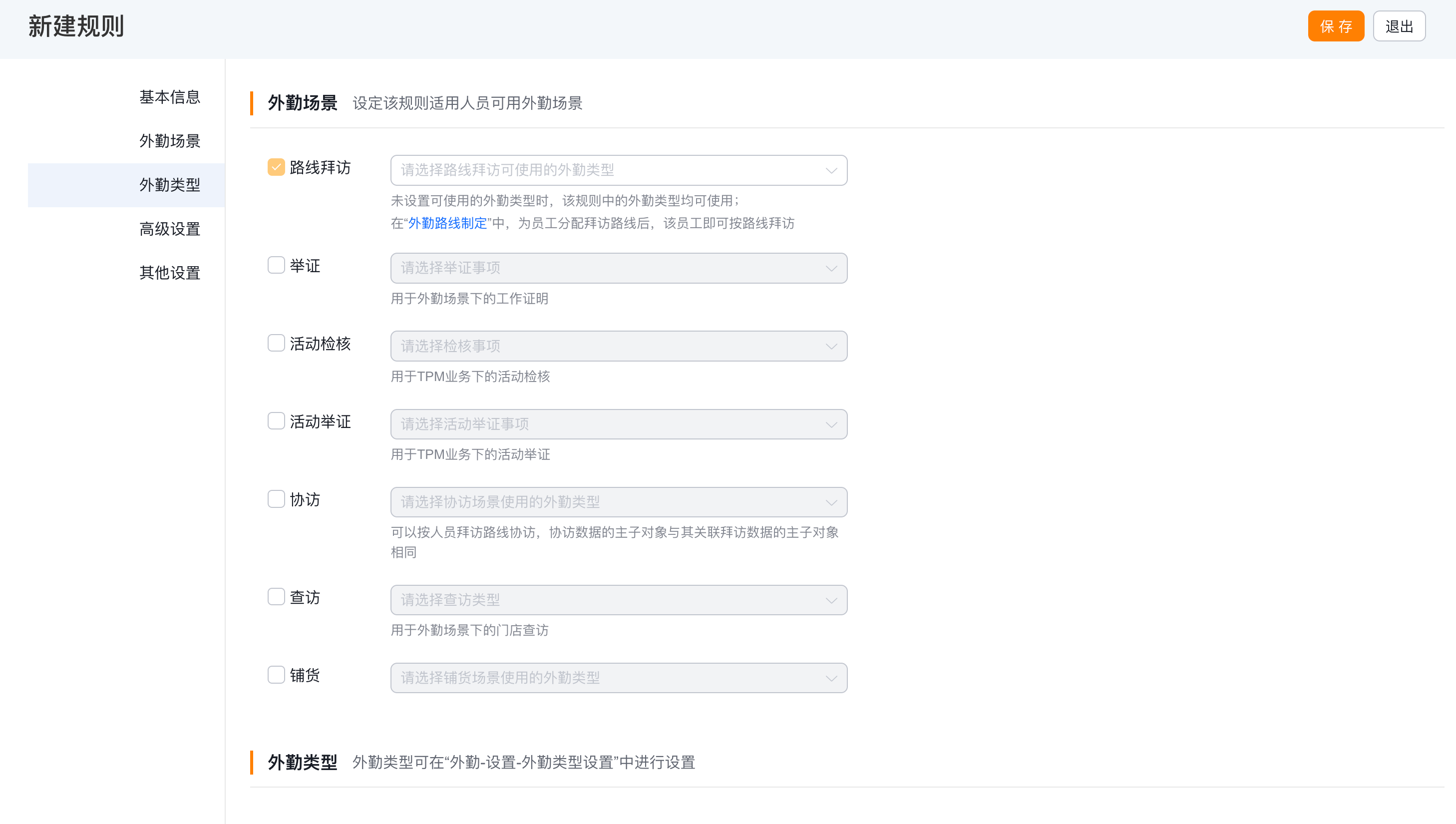Jump to 外勤场景 in the sidebar
1456x824 pixels.
click(x=170, y=141)
